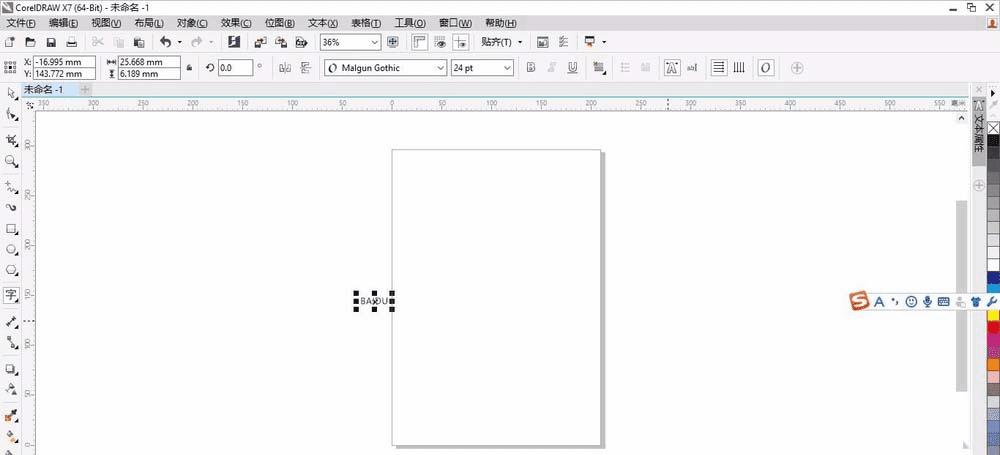Open the Search content icon in the toolbar
Viewport: 1000px width, 455px height.
tap(233, 42)
